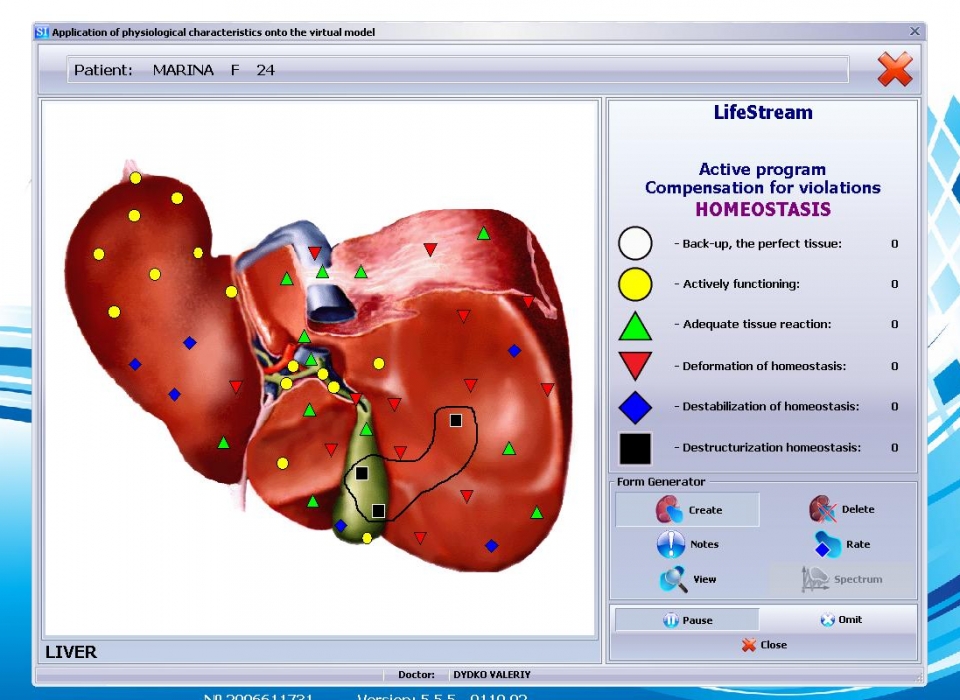Select blue diamond Destabilization of homeostasis
The height and width of the screenshot is (700, 960).
point(635,407)
